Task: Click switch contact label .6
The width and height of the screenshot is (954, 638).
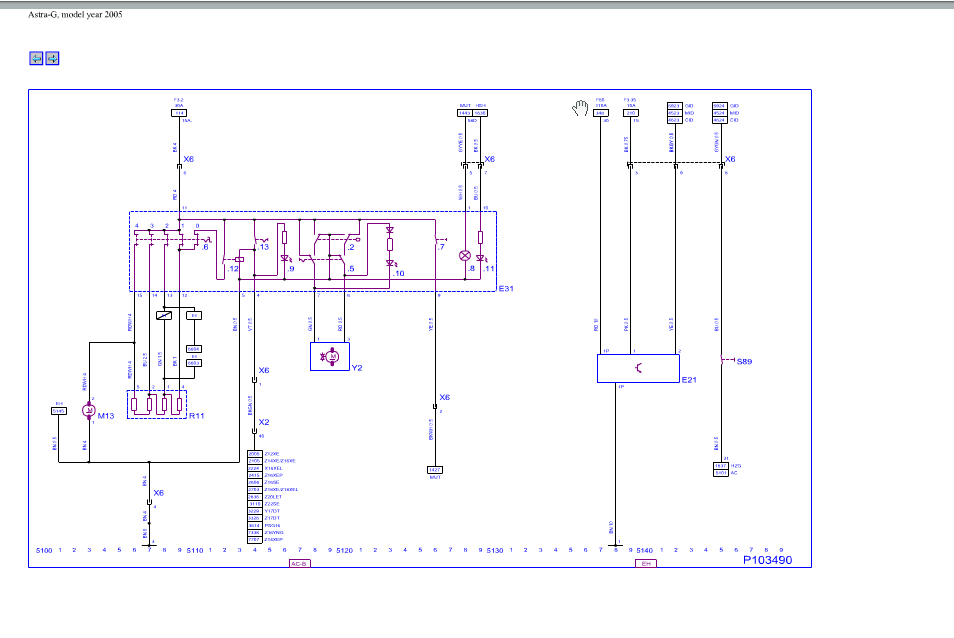Action: pyautogui.click(x=205, y=247)
